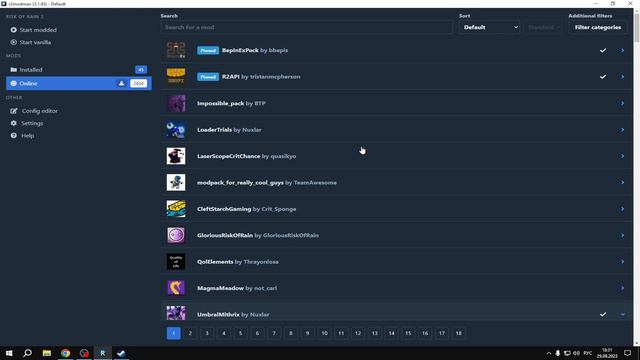The width and height of the screenshot is (640, 360).
Task: Expand the QolElements row chevron
Action: coord(622,262)
